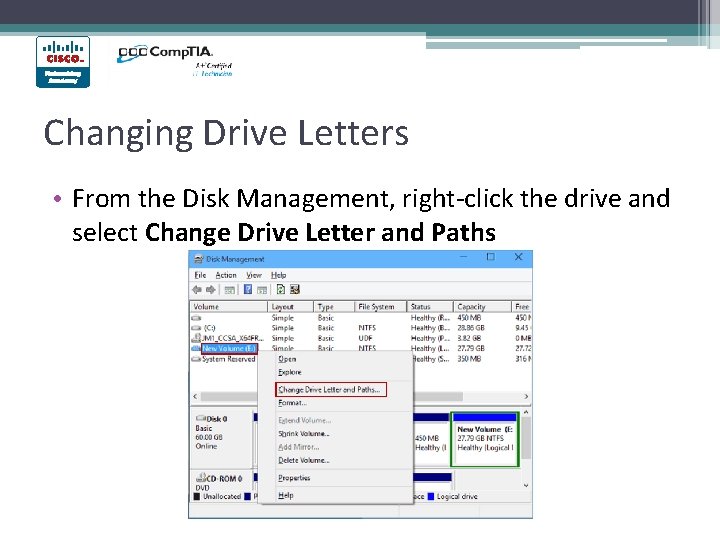Open the View menu
720x540 pixels.
[x=254, y=275]
